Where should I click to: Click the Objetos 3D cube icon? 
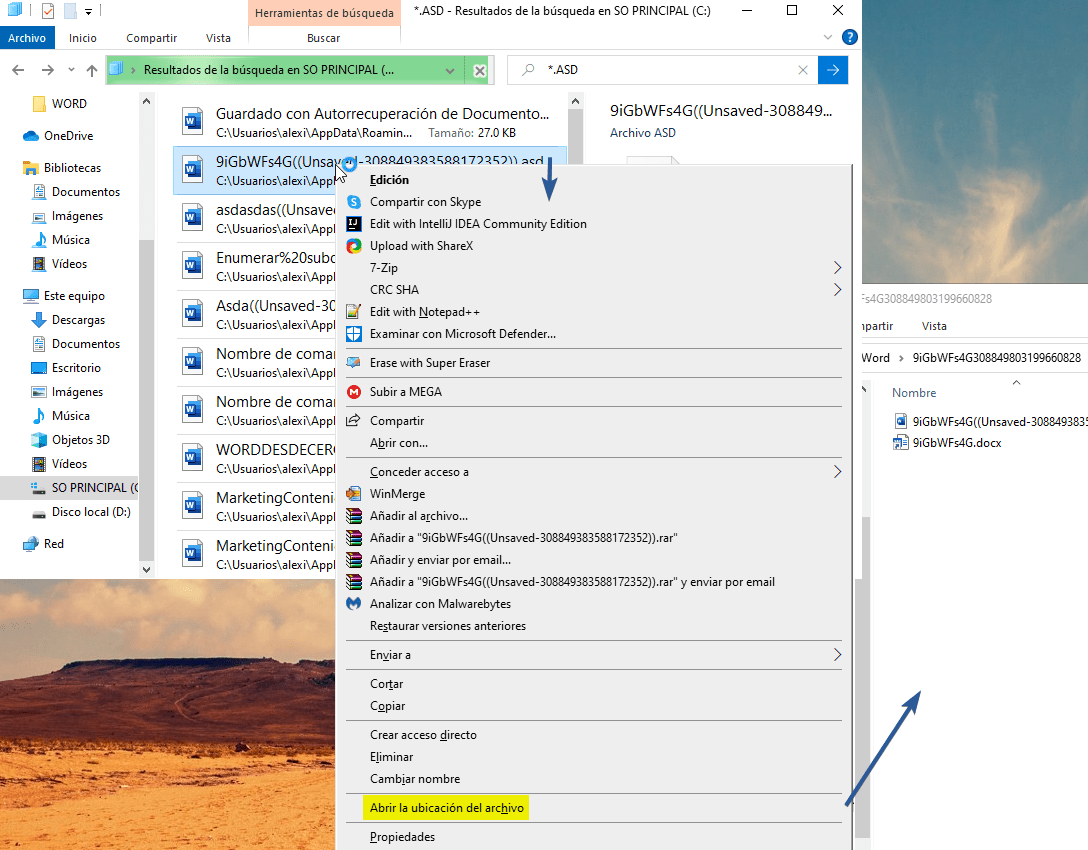[x=39, y=440]
